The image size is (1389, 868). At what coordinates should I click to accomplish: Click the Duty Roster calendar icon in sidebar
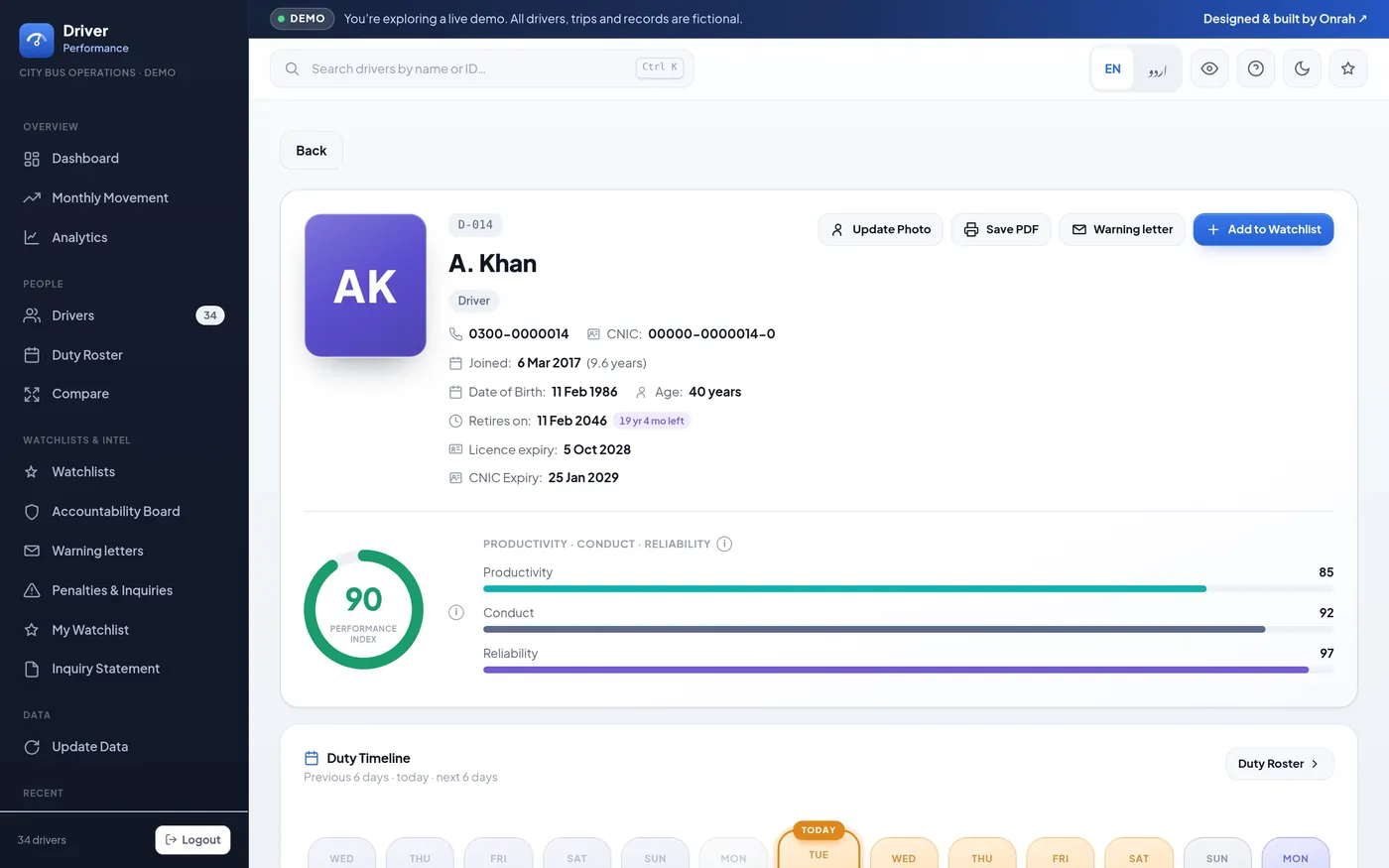[32, 355]
